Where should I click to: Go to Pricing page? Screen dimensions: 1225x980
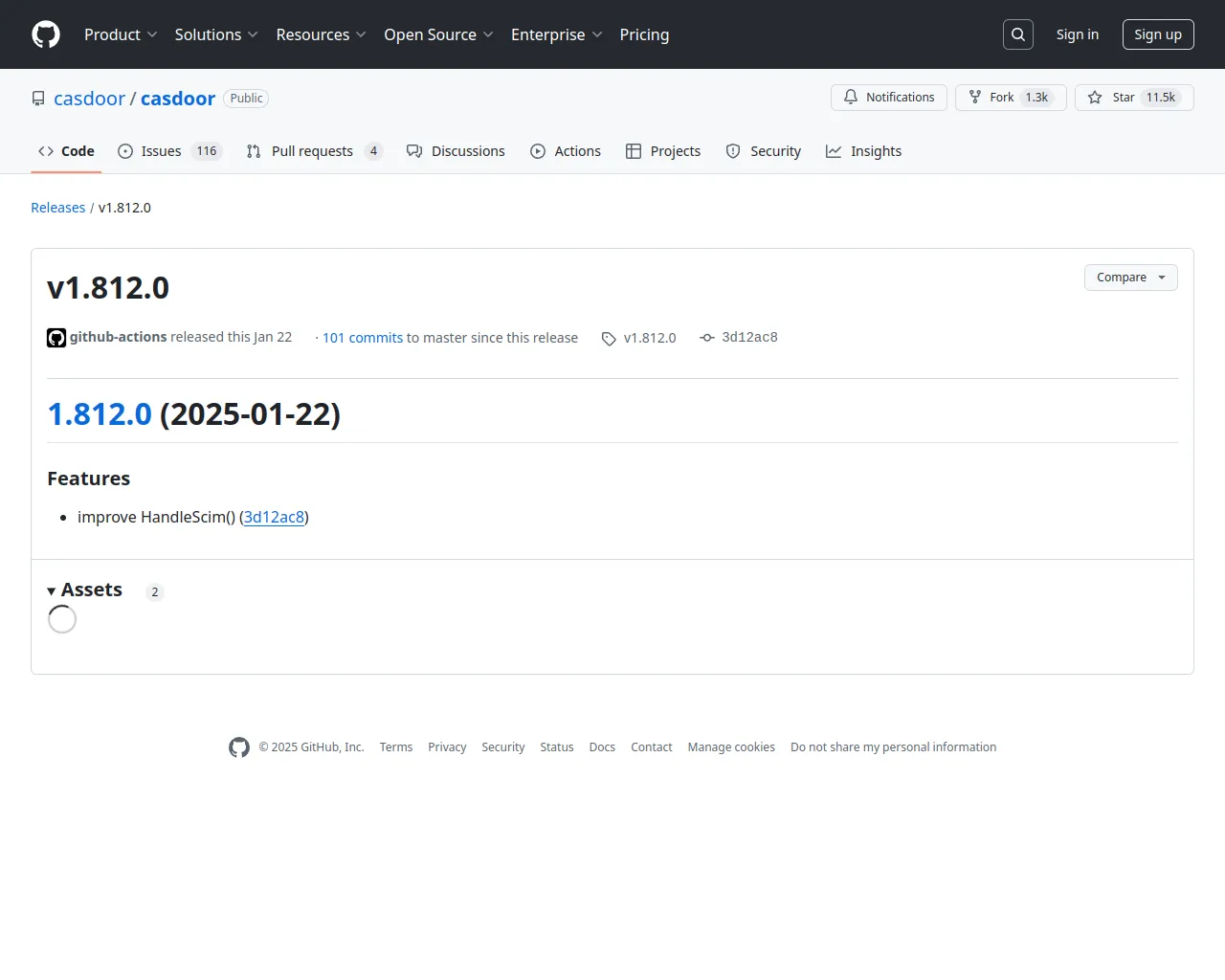644,34
